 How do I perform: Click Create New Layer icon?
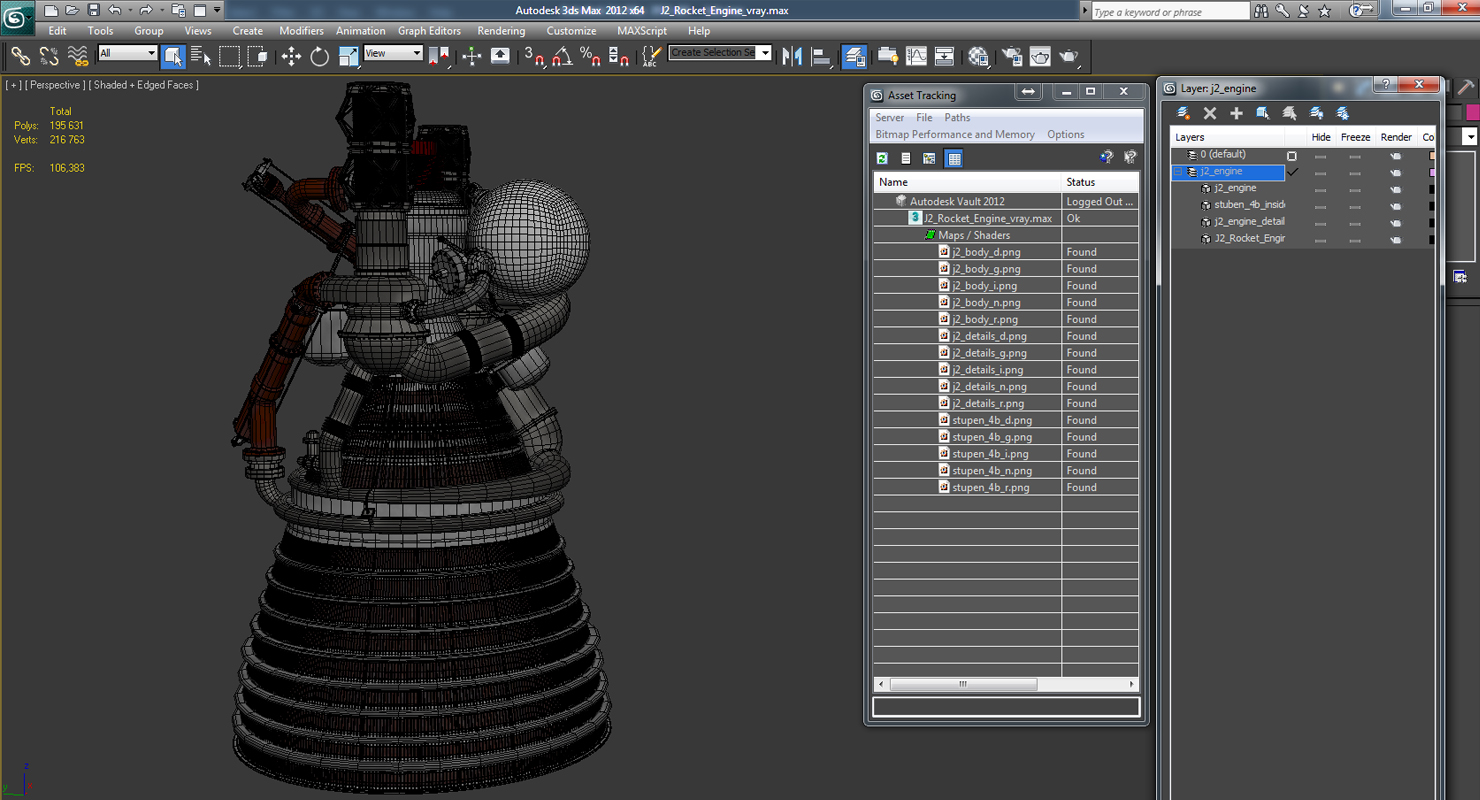coord(1183,114)
